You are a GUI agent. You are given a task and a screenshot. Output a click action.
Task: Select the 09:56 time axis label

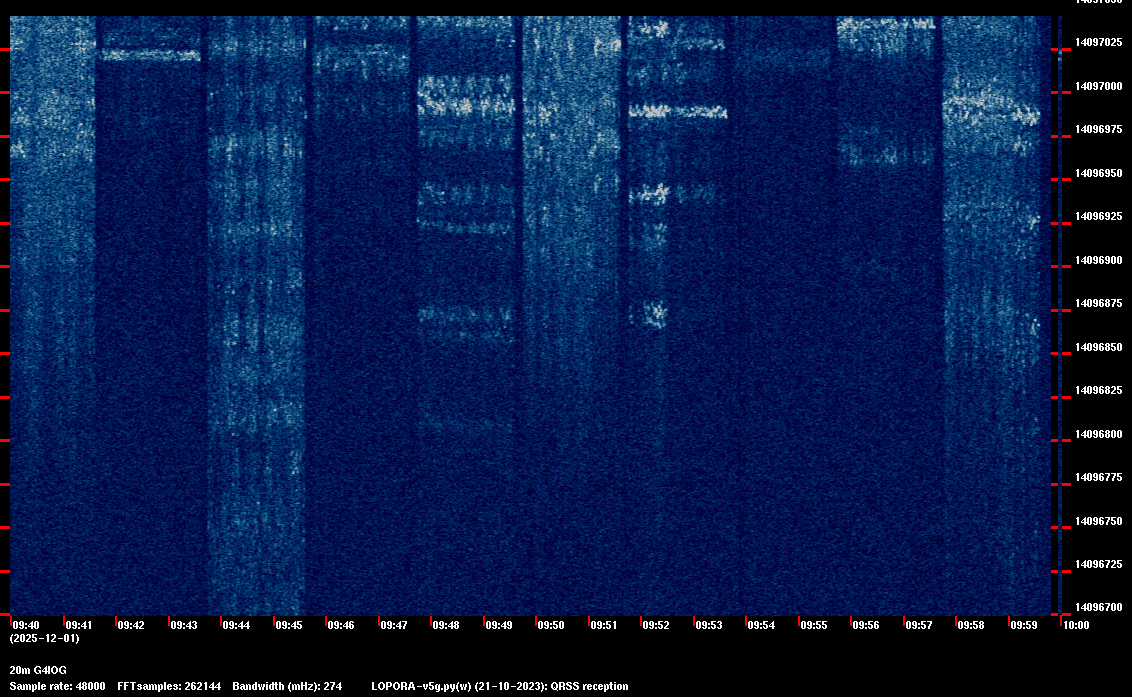click(866, 625)
